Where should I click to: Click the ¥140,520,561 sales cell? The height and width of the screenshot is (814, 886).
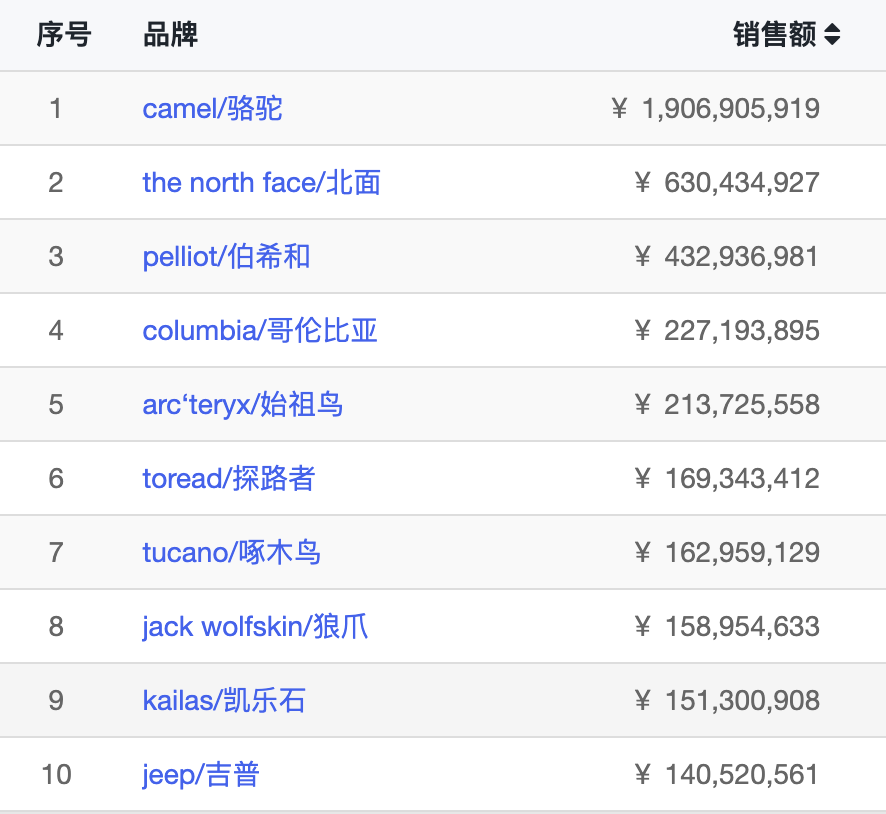[728, 774]
